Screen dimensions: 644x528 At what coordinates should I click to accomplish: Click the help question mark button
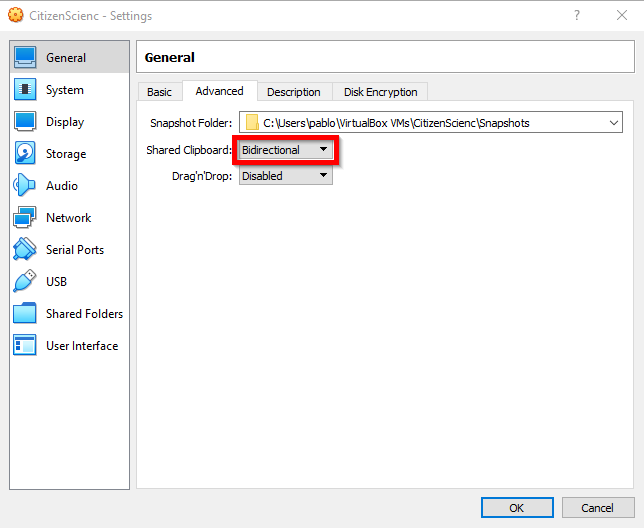(577, 16)
